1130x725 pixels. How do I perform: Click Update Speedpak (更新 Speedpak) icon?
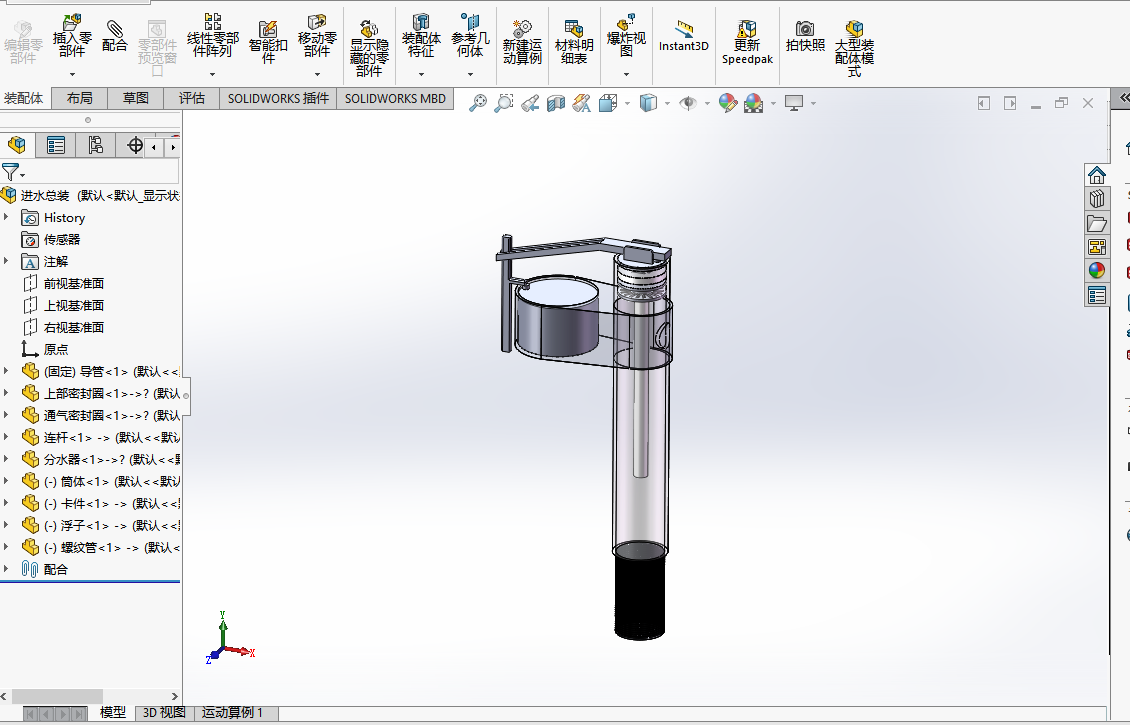747,42
